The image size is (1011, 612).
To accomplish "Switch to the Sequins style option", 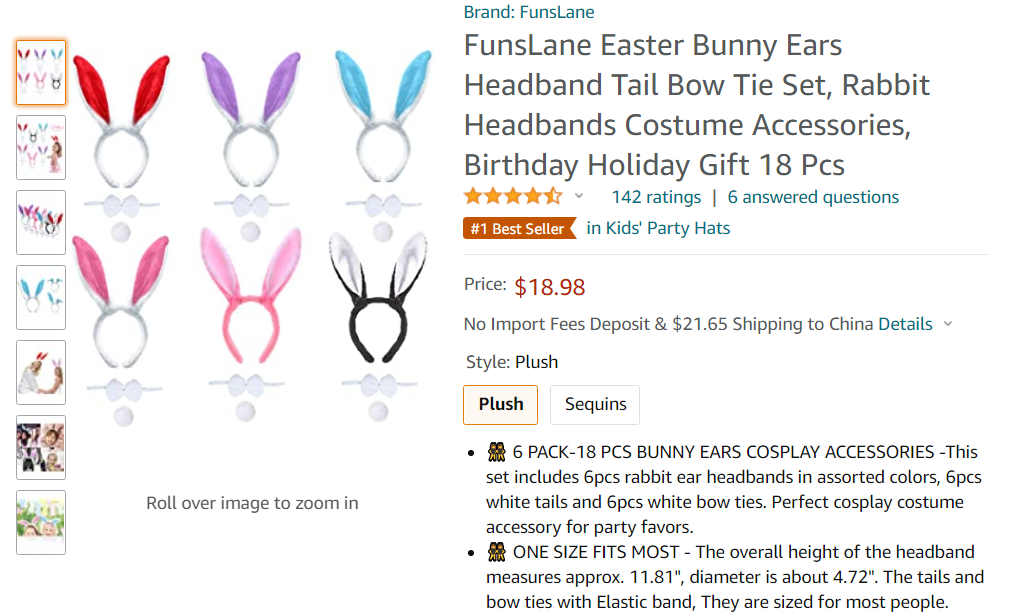I will [x=595, y=404].
